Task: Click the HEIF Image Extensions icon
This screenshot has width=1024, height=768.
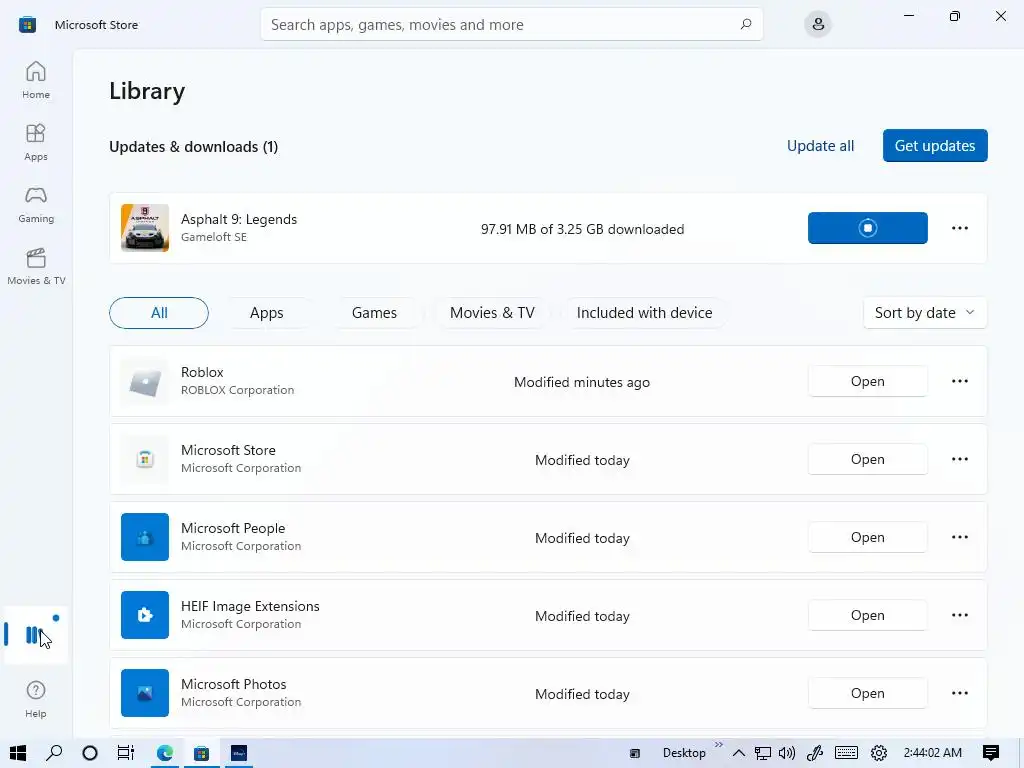Action: click(145, 615)
